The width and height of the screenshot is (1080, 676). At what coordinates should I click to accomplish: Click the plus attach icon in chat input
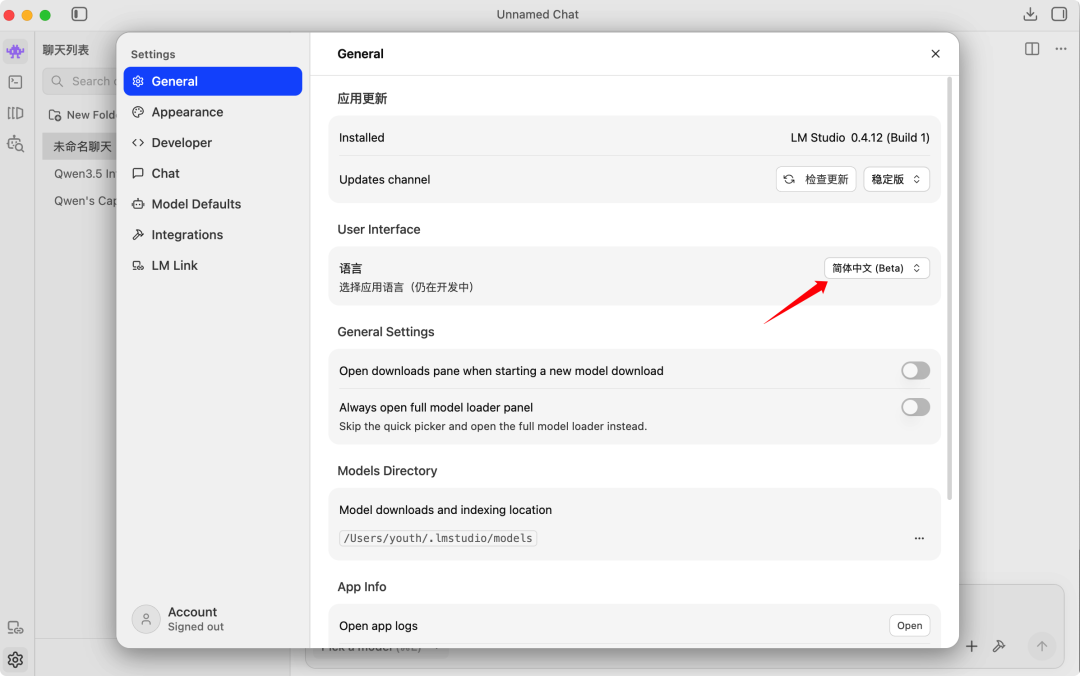point(971,646)
